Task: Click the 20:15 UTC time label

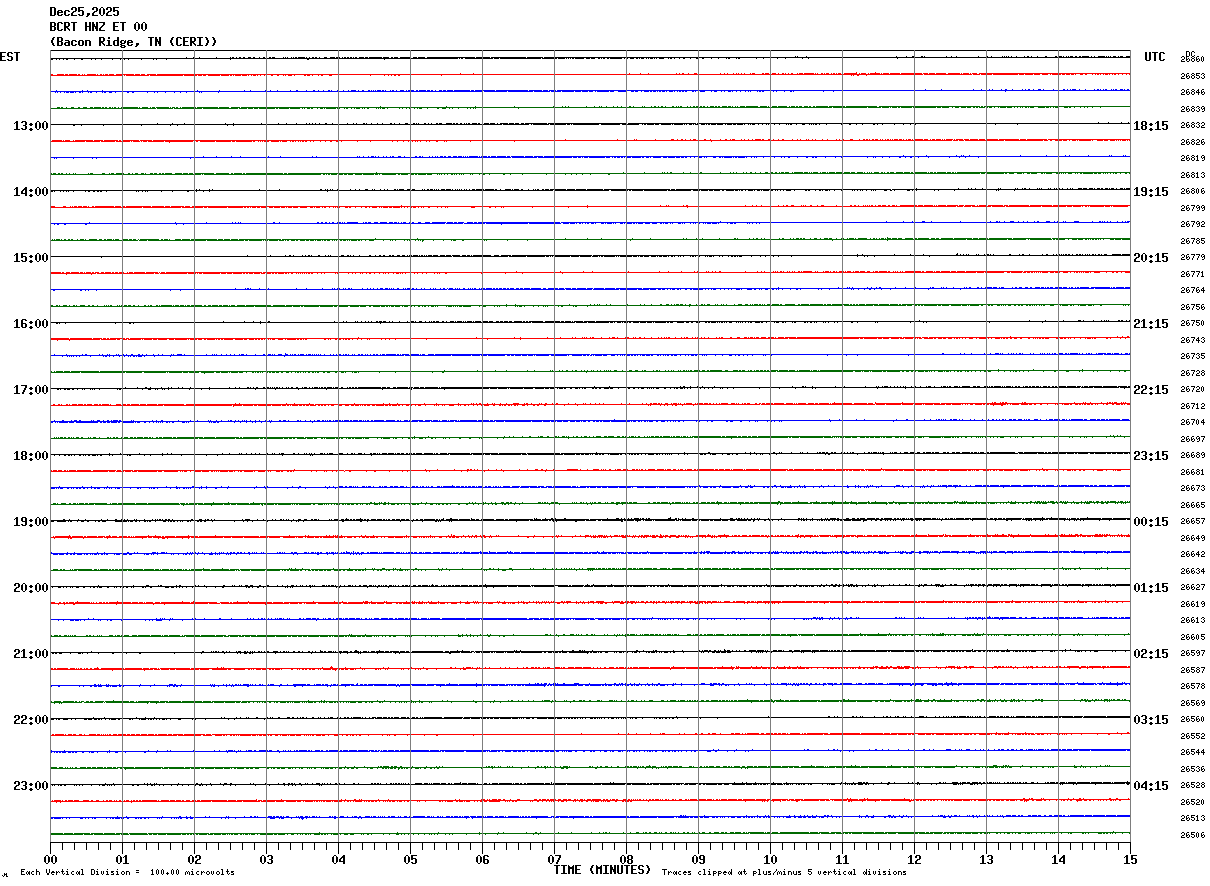Action: (x=1151, y=258)
